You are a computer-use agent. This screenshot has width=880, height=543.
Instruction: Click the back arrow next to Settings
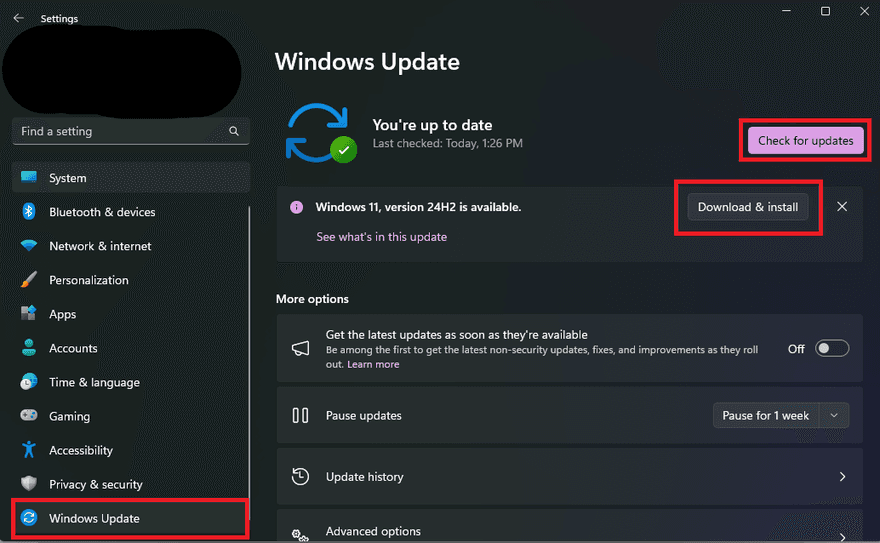[x=19, y=18]
